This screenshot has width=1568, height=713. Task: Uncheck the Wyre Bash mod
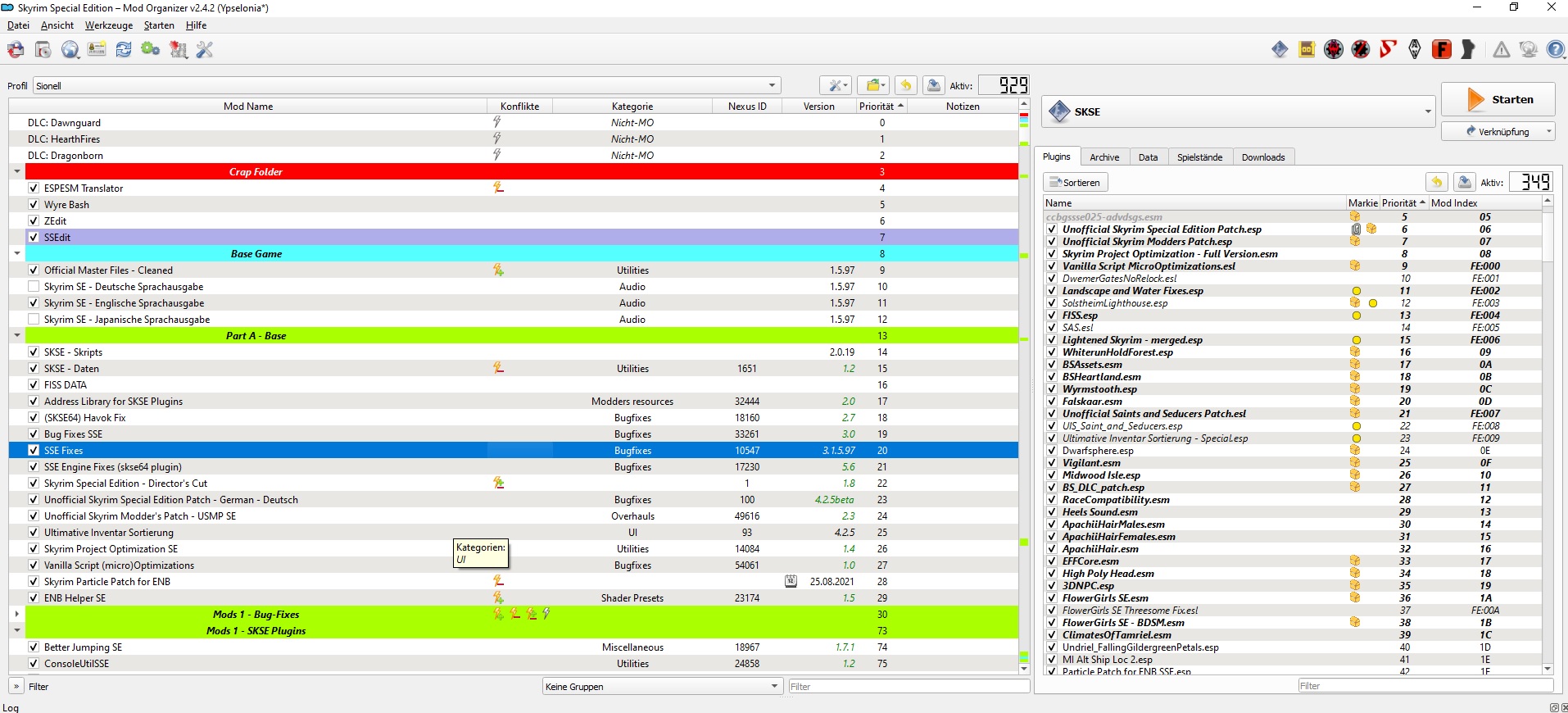coord(34,205)
